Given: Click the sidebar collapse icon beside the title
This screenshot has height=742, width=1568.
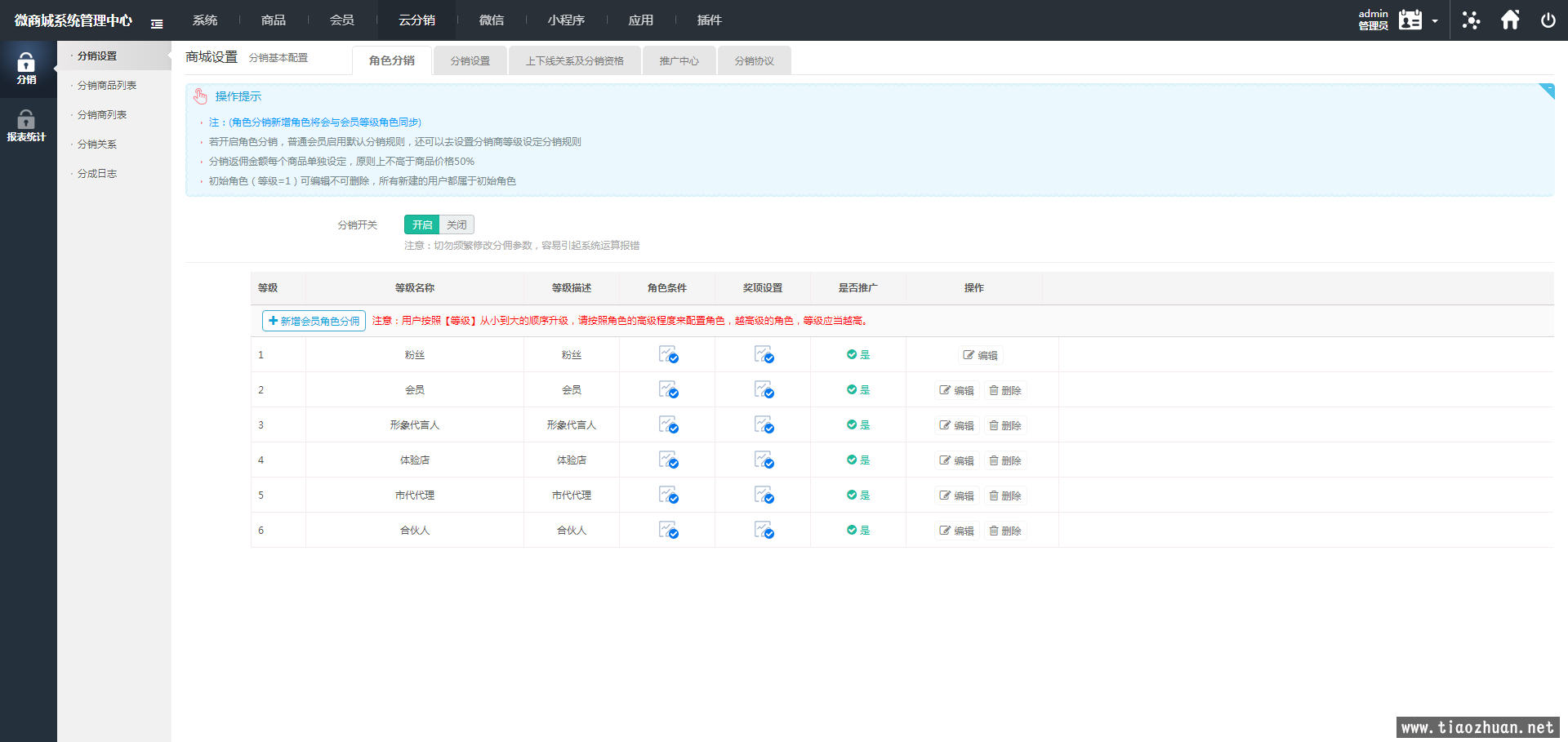Looking at the screenshot, I should [x=157, y=24].
